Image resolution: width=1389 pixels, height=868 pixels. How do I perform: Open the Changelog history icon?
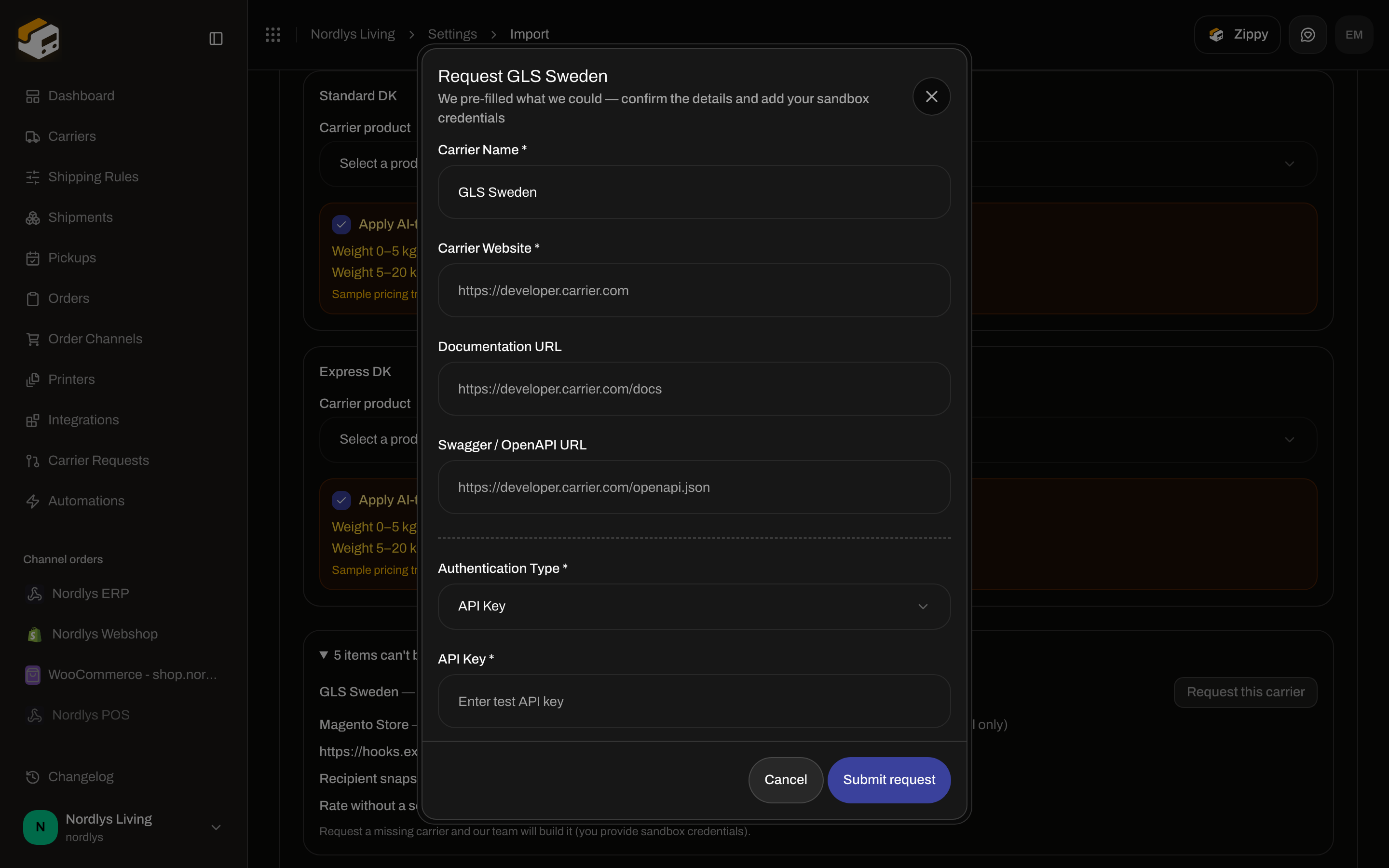[33, 777]
